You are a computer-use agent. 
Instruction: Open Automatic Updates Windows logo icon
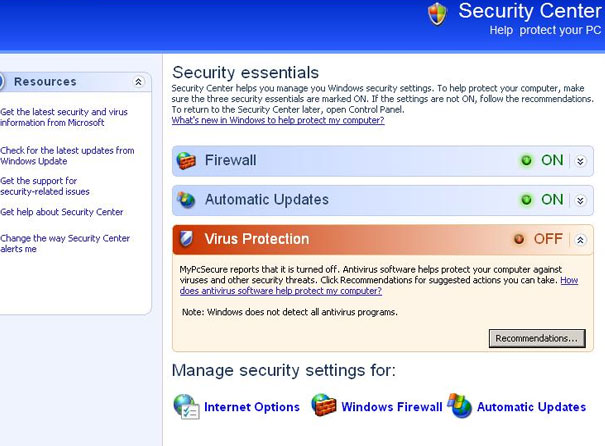460,406
